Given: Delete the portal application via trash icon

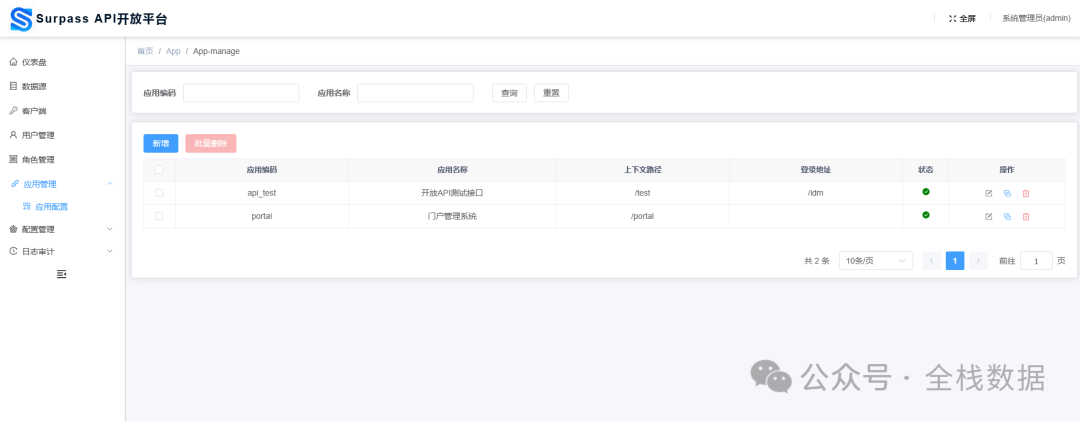Looking at the screenshot, I should click(1025, 216).
